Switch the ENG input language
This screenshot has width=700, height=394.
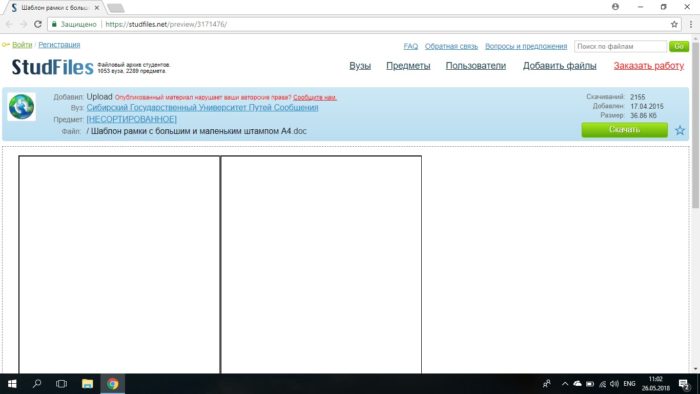[629, 384]
